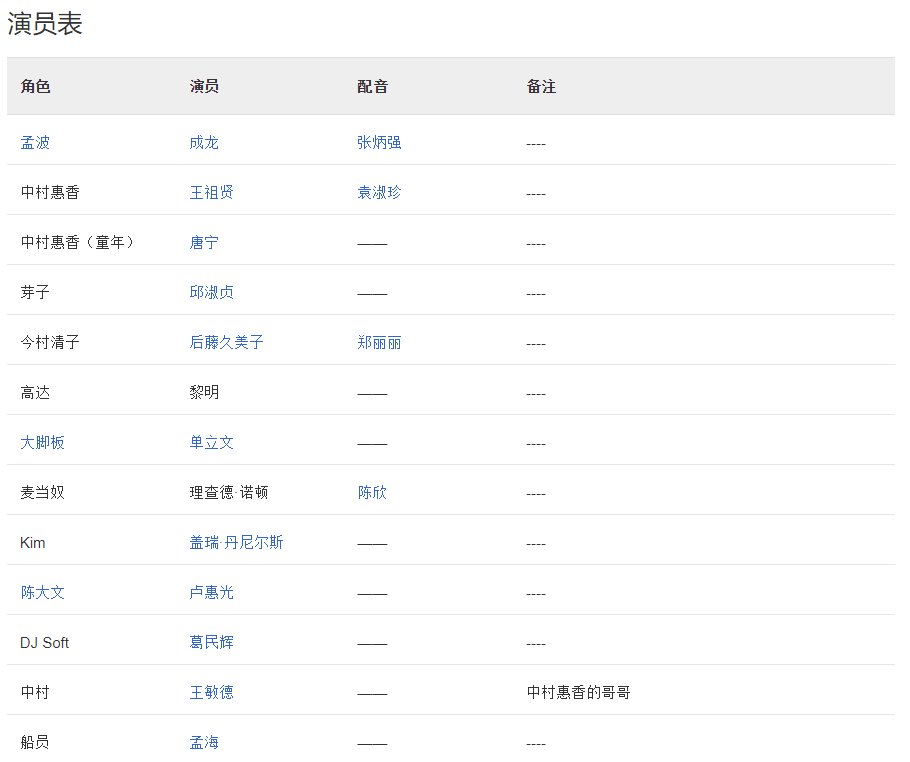Visit 王祖贤's actor page
This screenshot has height=762, width=910.
pos(212,192)
